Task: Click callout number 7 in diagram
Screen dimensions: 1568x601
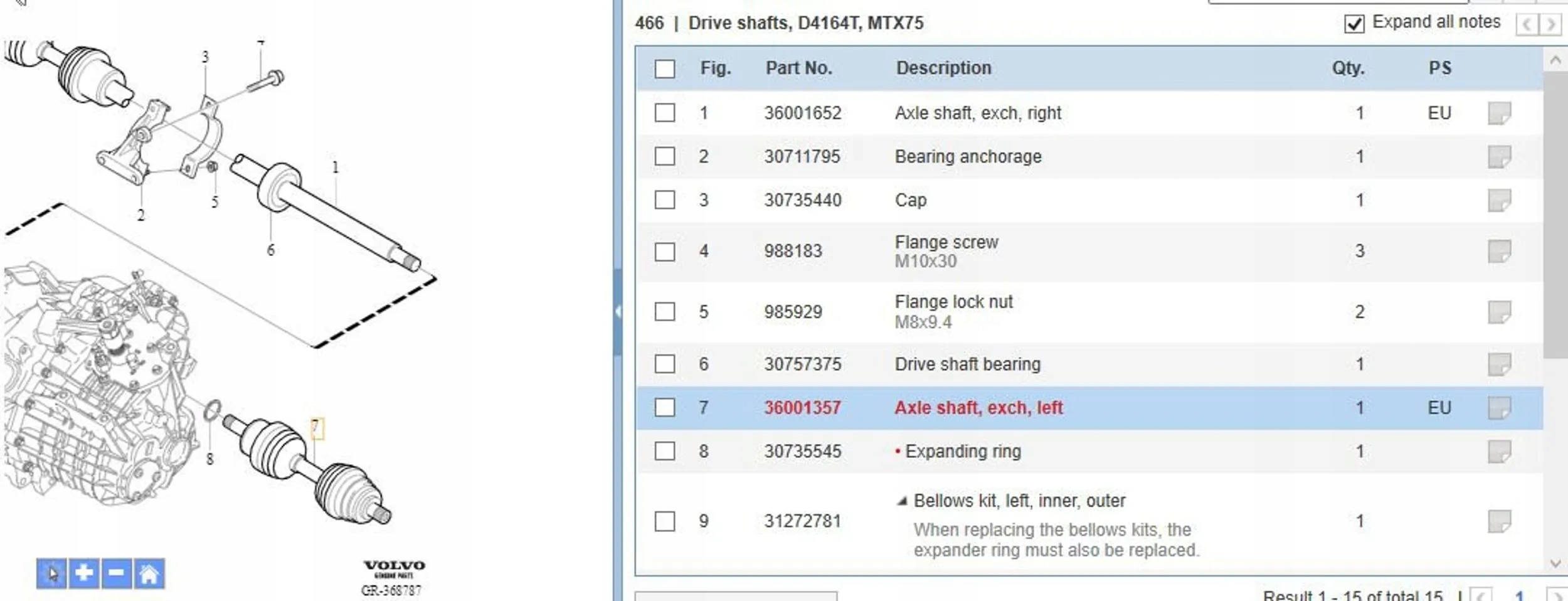Action: (317, 428)
